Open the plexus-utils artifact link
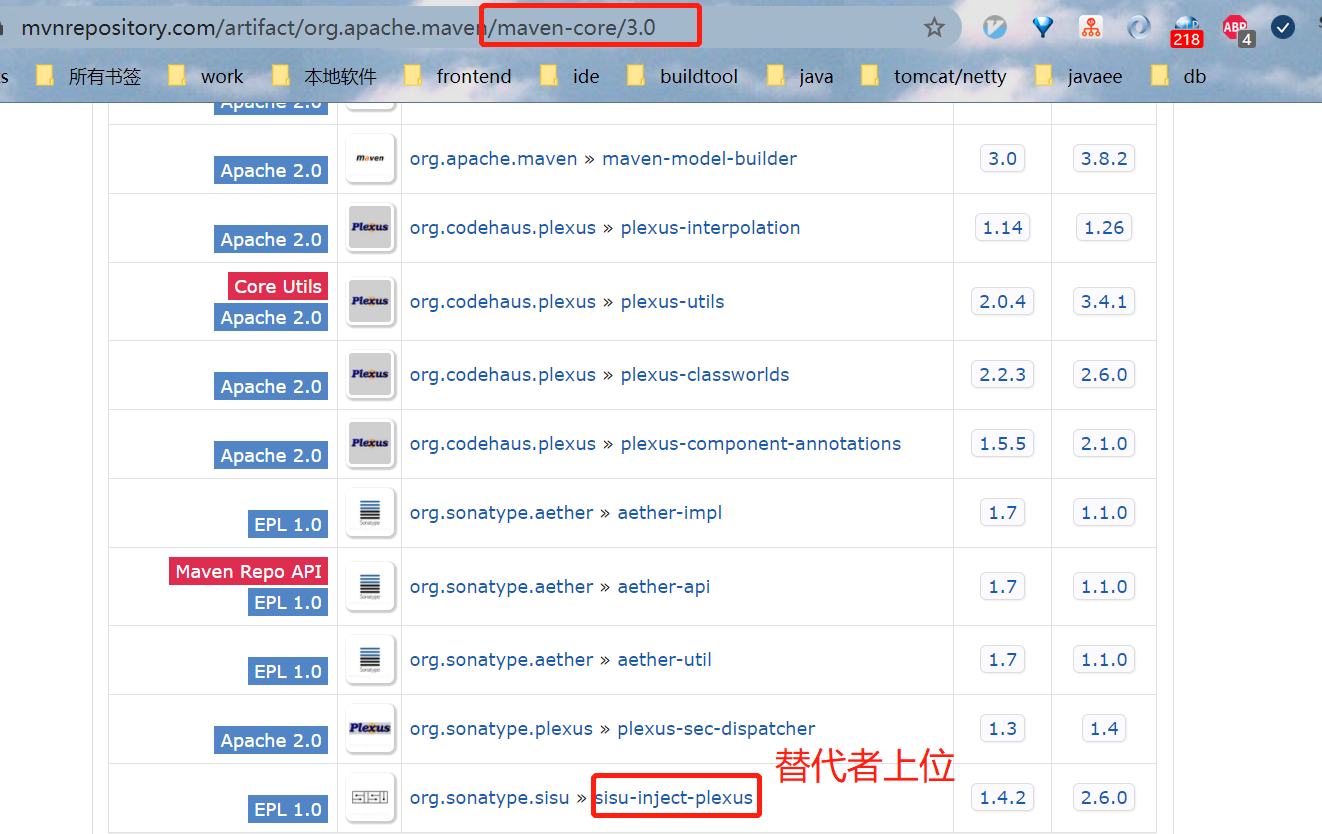1322x834 pixels. (x=672, y=301)
